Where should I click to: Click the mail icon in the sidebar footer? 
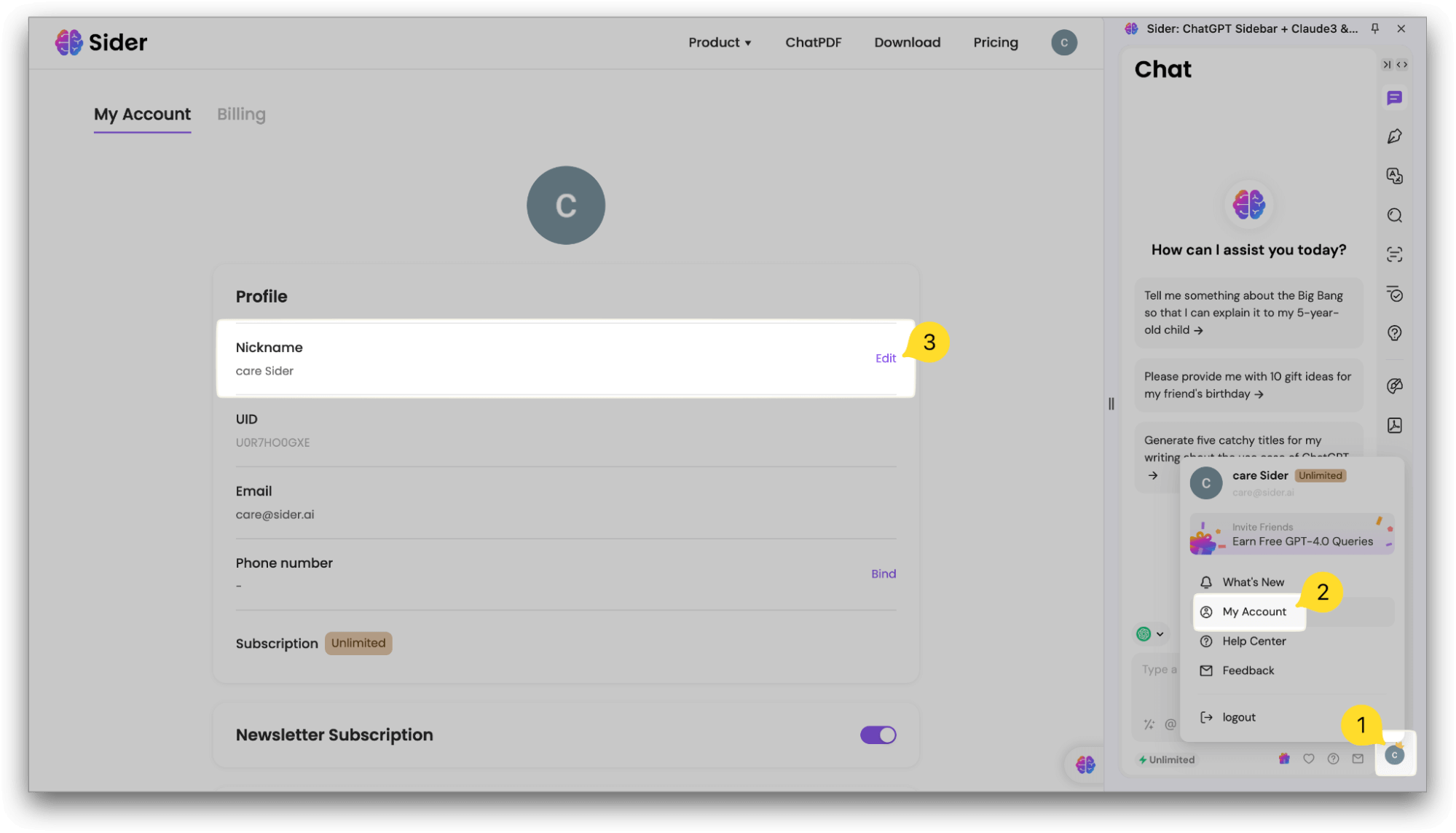click(x=1358, y=759)
